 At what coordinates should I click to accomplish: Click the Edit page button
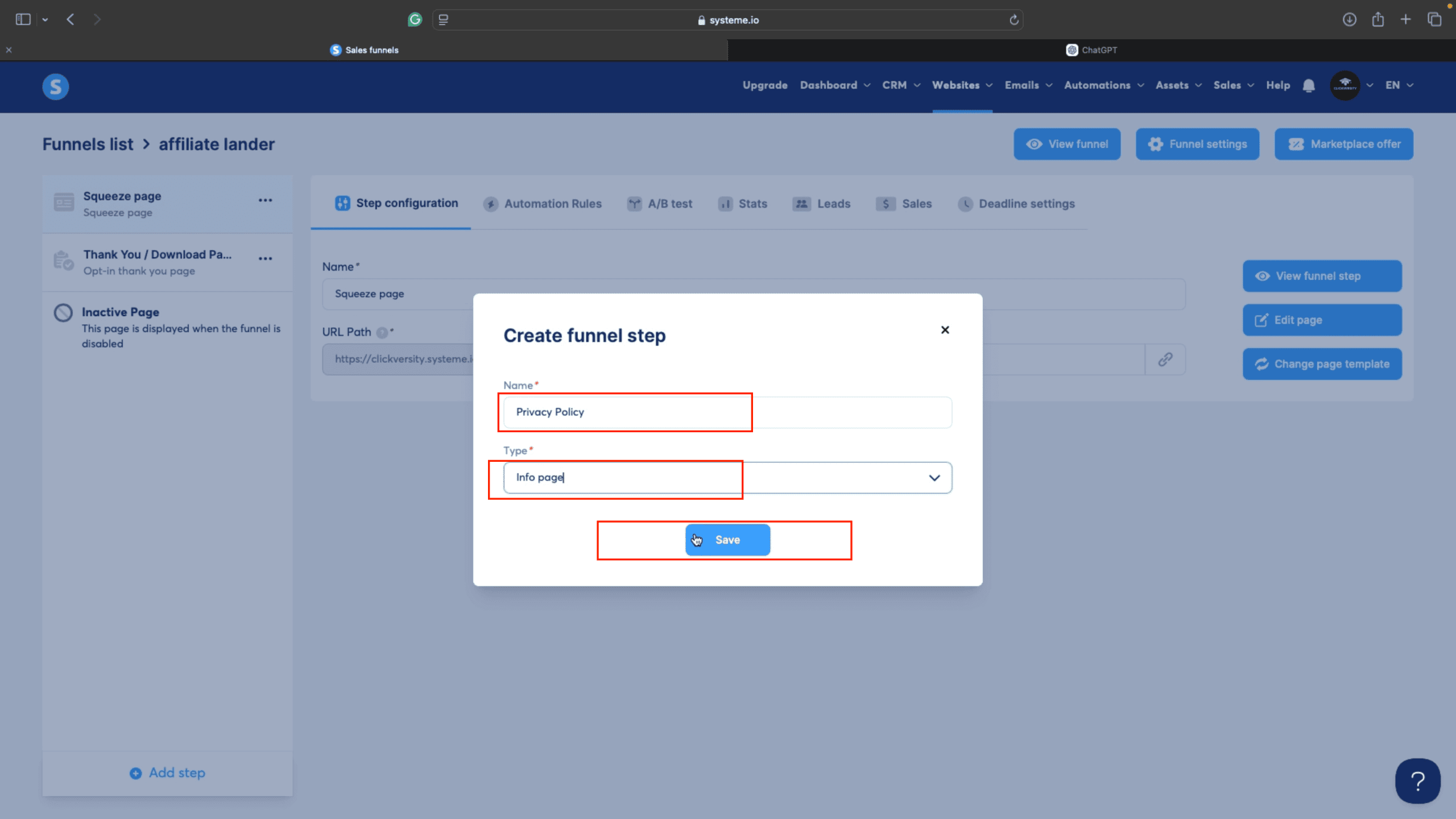click(x=1322, y=320)
